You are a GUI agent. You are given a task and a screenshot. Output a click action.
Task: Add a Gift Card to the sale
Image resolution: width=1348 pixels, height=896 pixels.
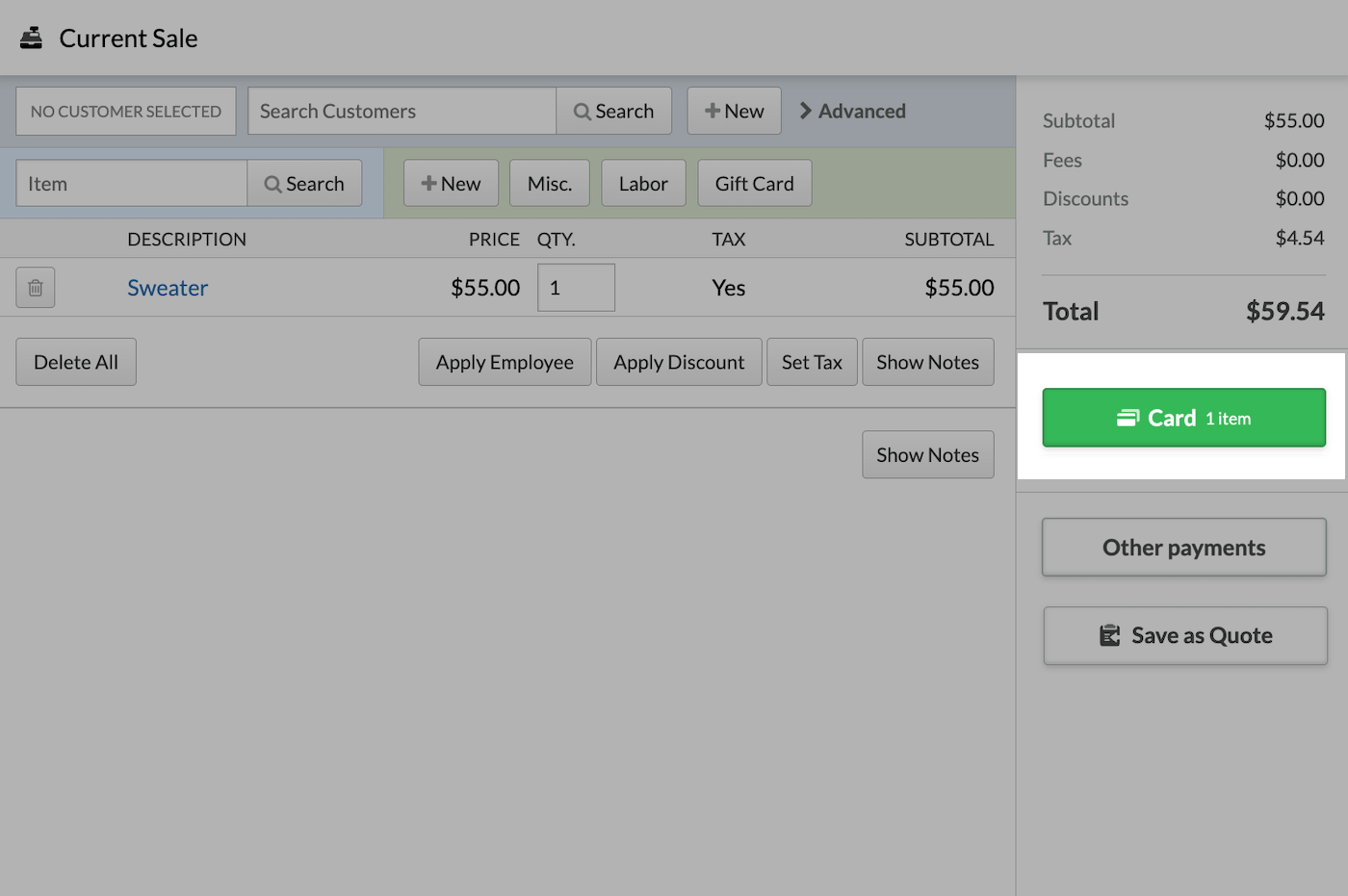[755, 184]
